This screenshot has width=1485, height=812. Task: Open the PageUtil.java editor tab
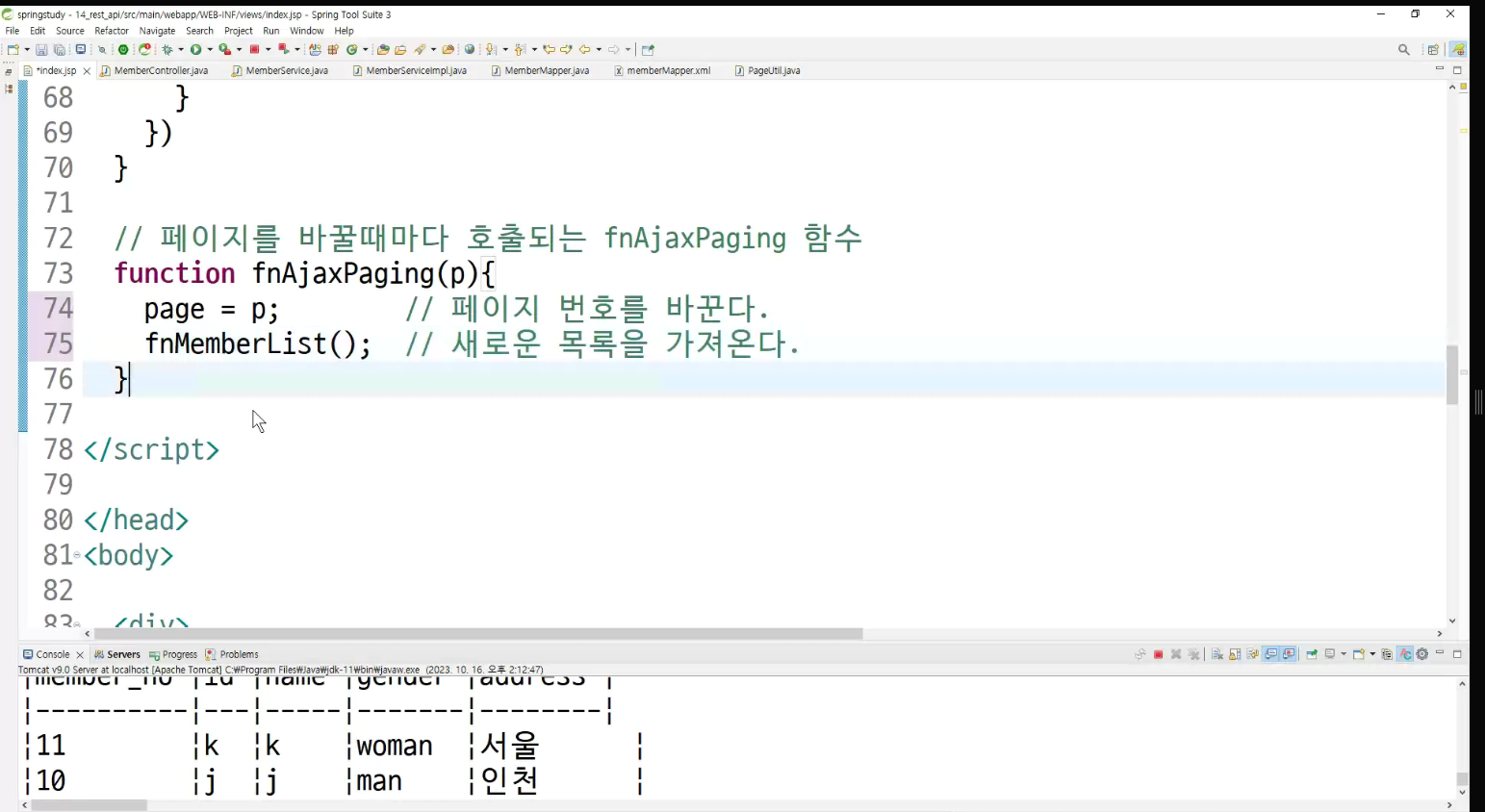point(767,70)
